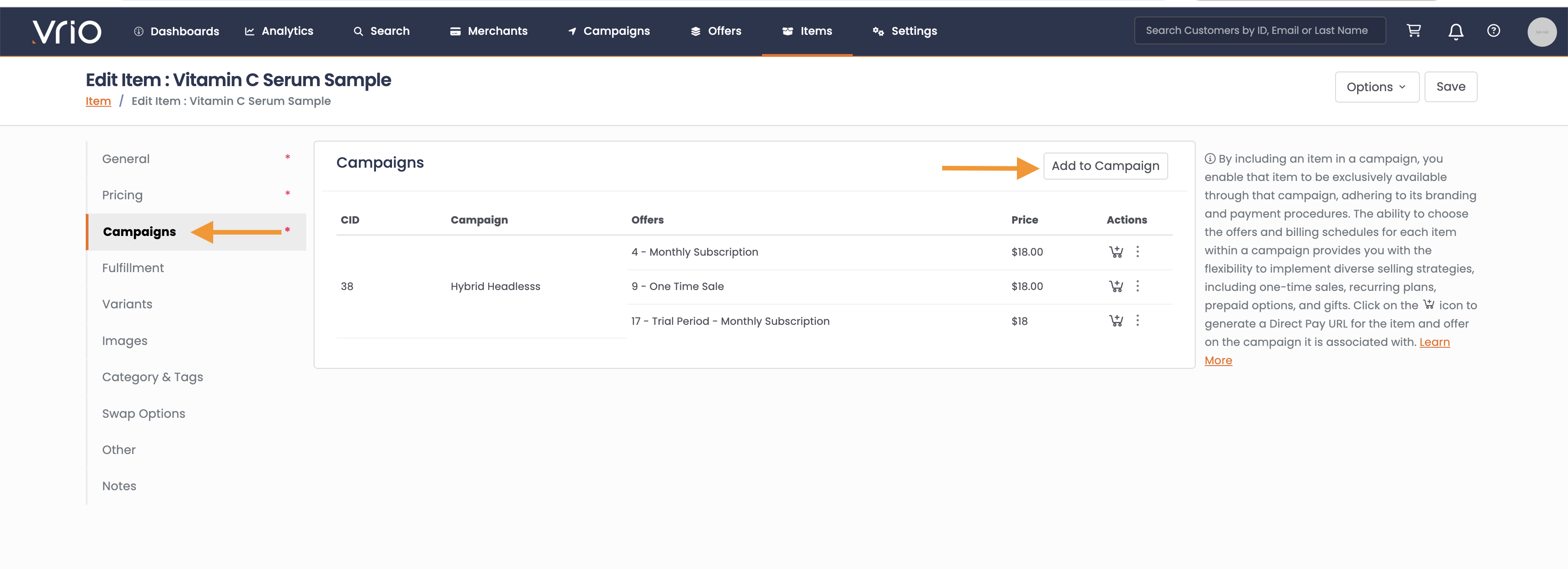Select Swap Options in the sidebar
Image resolution: width=1568 pixels, height=569 pixels.
(196, 414)
